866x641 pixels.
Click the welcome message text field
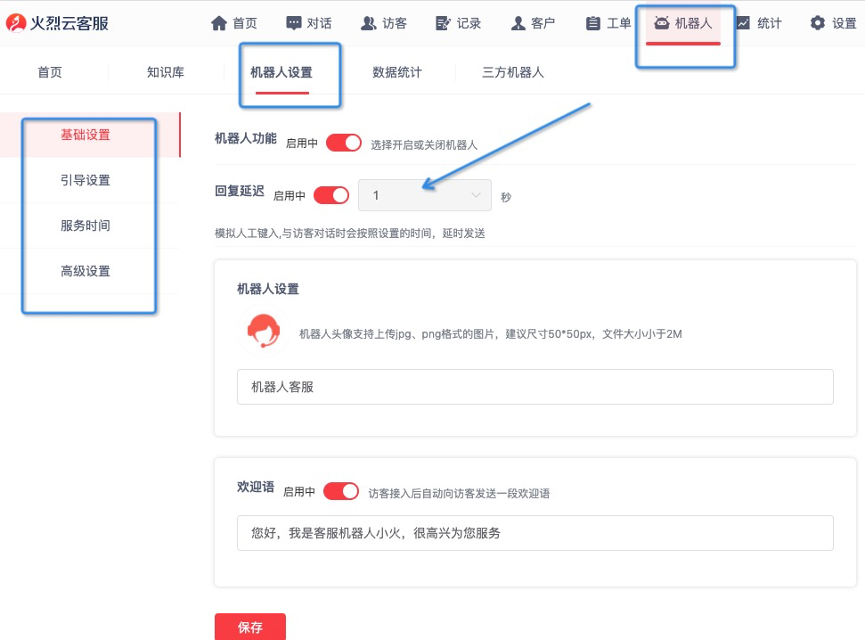[x=535, y=533]
